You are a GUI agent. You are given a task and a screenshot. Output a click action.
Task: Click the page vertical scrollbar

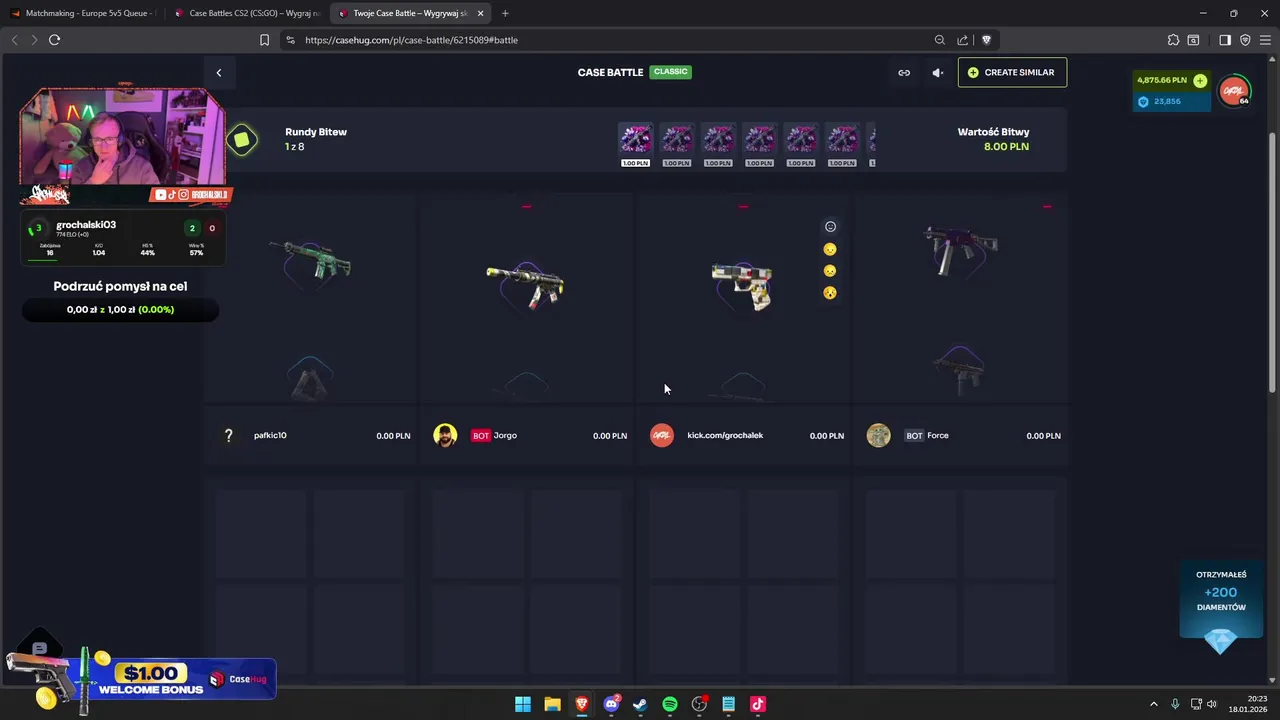pos(1273,260)
